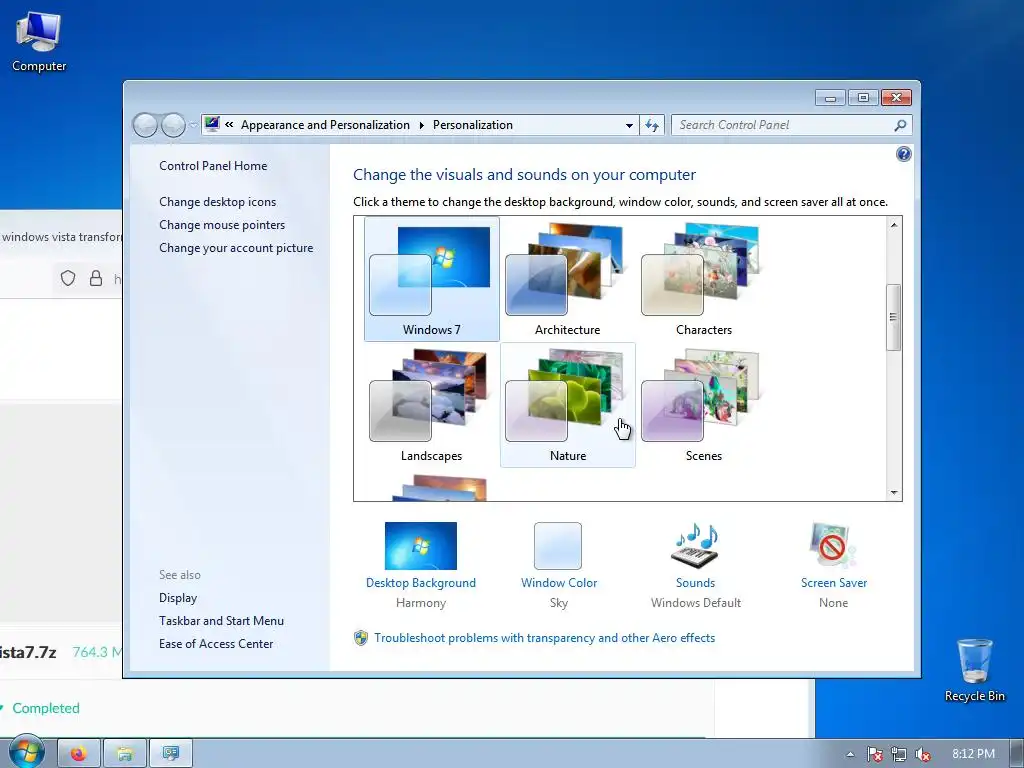Screen dimensions: 1024x768
Task: Open the recent pages dropdown arrow
Action: point(194,125)
